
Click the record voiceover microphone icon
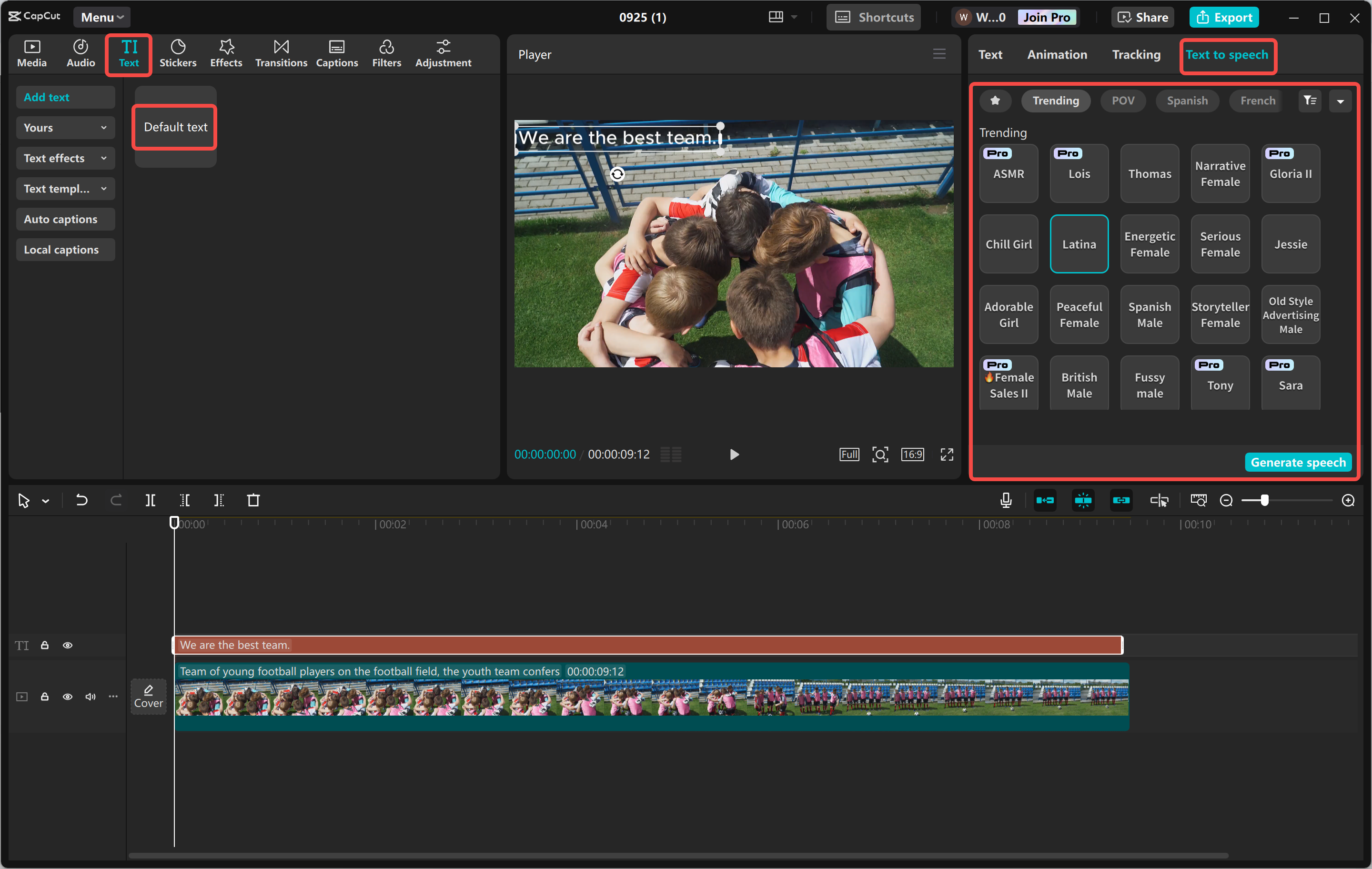click(1006, 500)
